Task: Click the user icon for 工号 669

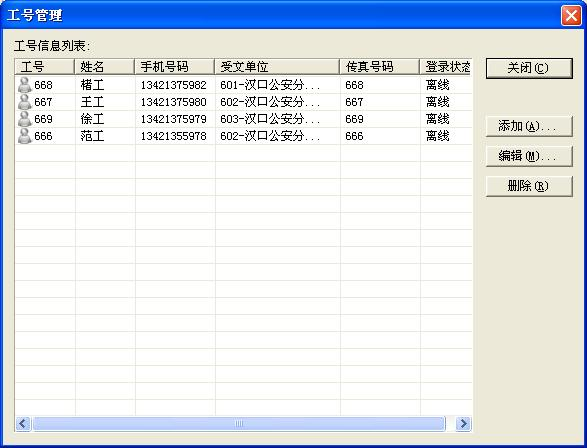Action: point(25,119)
